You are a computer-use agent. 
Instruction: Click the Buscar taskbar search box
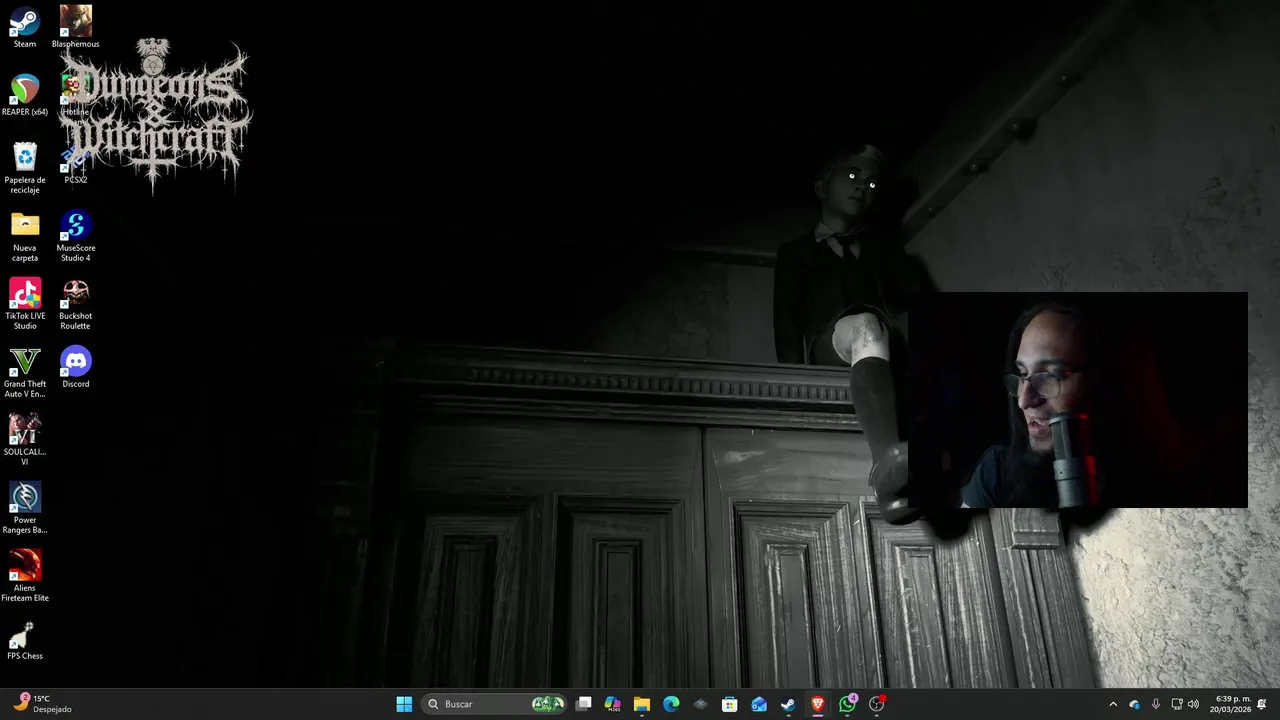[x=496, y=704]
